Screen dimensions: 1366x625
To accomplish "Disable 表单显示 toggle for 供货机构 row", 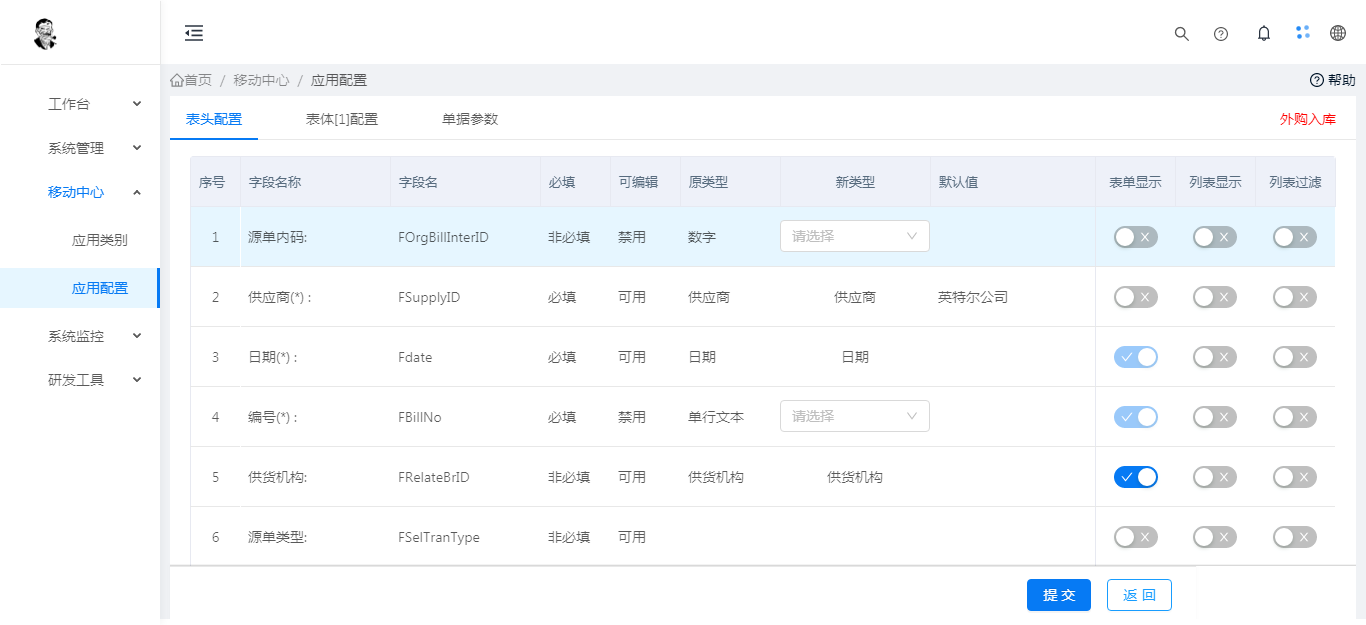I will [x=1135, y=477].
